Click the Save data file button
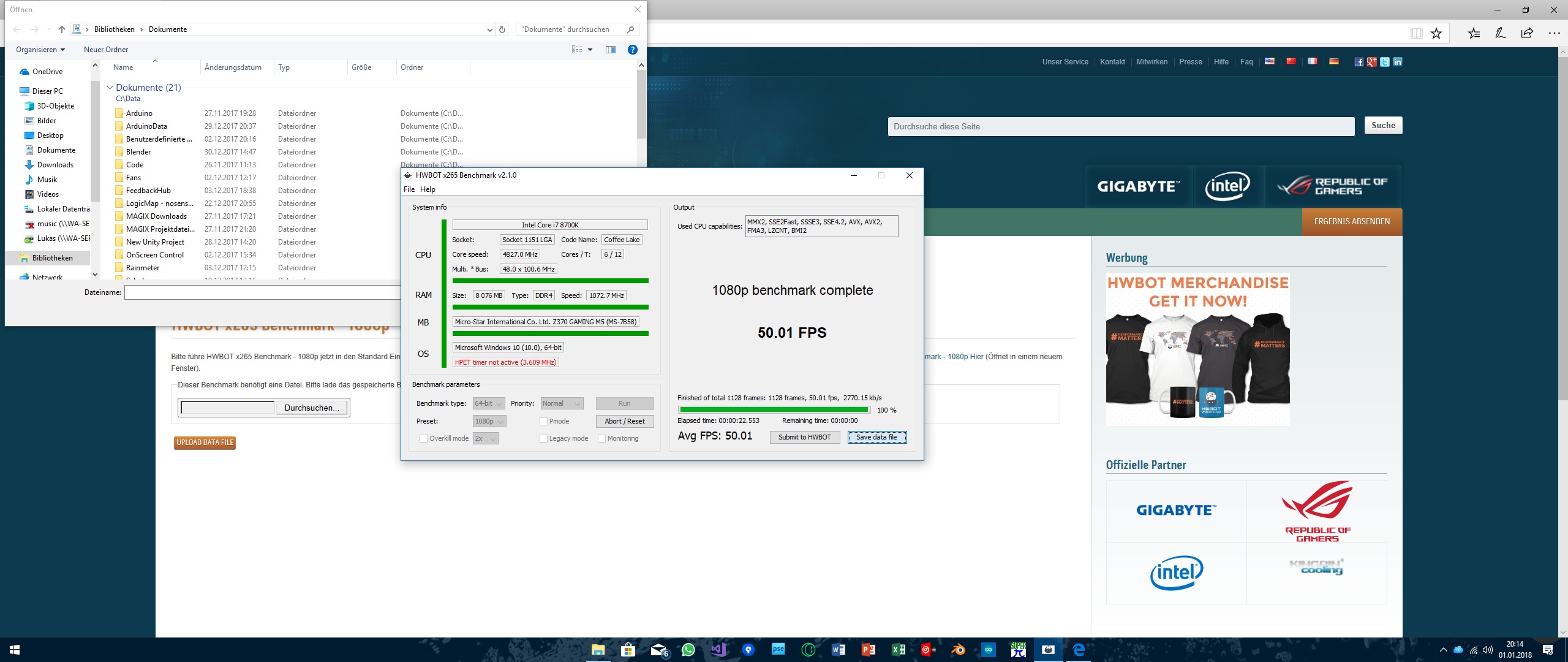The width and height of the screenshot is (1568, 662). [x=876, y=437]
